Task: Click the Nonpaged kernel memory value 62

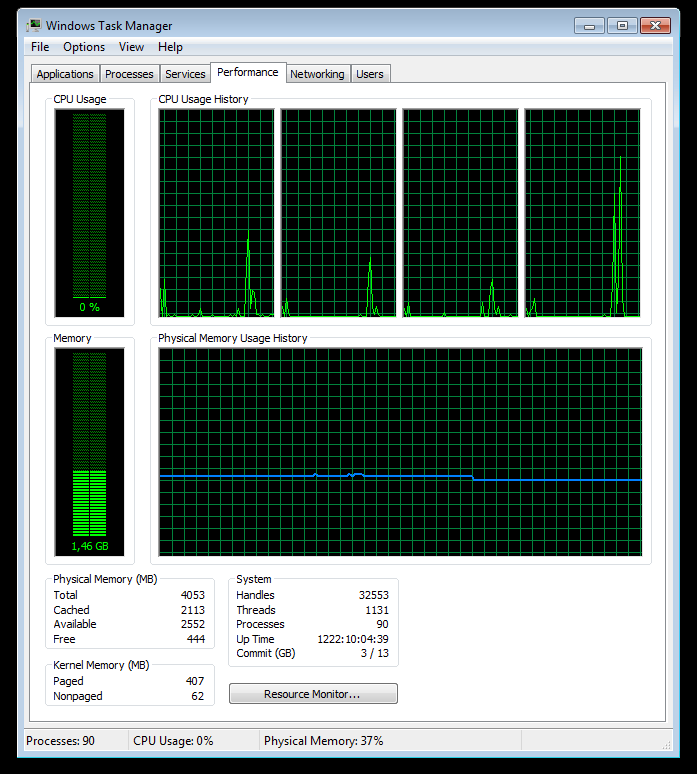Action: [x=197, y=696]
